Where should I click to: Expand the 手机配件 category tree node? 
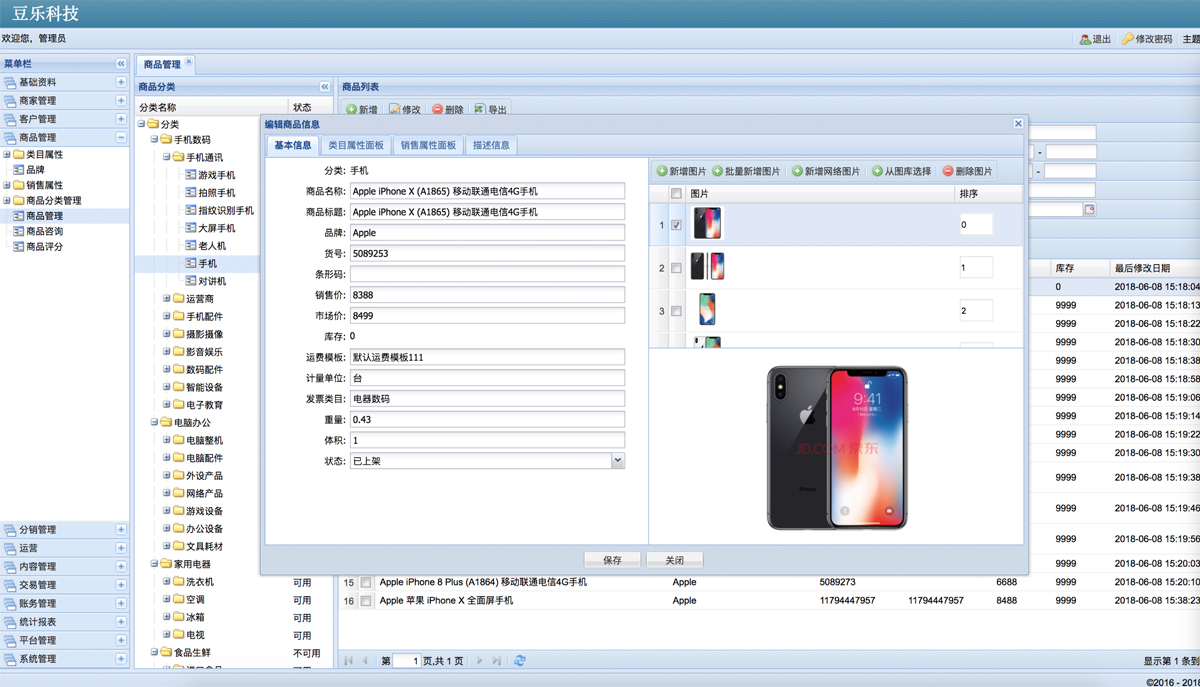click(167, 316)
